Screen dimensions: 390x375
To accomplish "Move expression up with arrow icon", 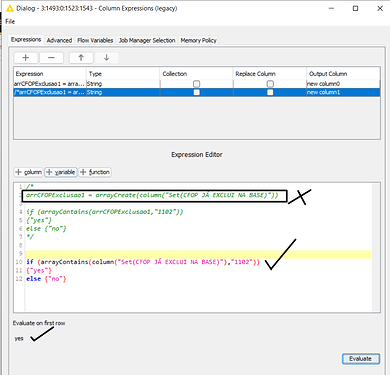I will click(x=81, y=58).
